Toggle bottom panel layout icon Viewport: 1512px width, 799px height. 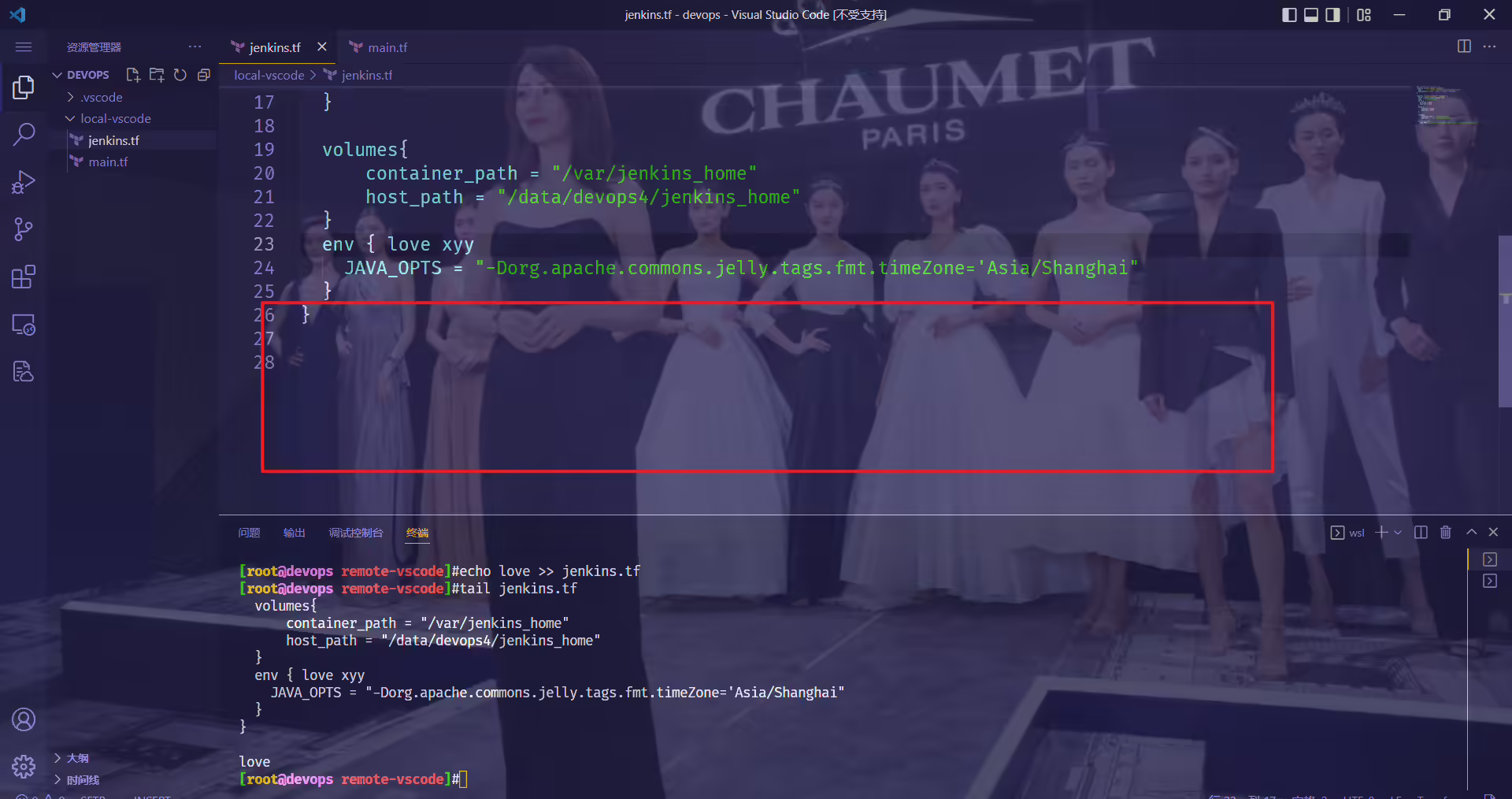[x=1311, y=15]
